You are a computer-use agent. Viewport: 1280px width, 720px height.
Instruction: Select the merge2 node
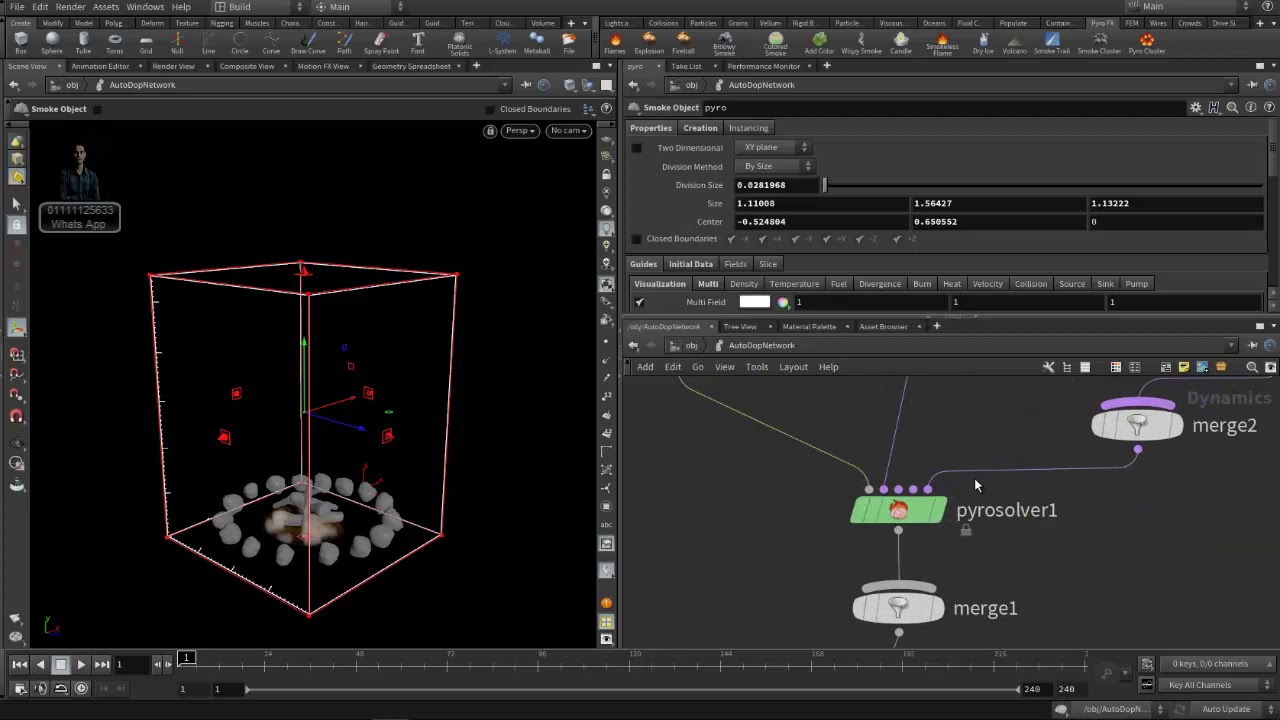coord(1137,424)
